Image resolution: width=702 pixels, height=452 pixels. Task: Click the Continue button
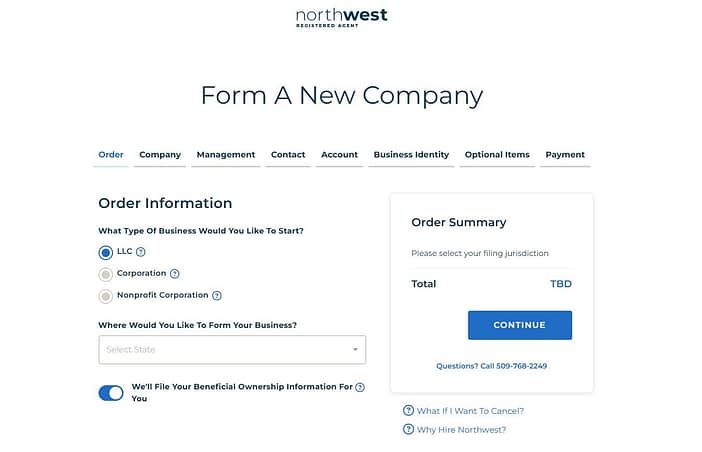[520, 325]
